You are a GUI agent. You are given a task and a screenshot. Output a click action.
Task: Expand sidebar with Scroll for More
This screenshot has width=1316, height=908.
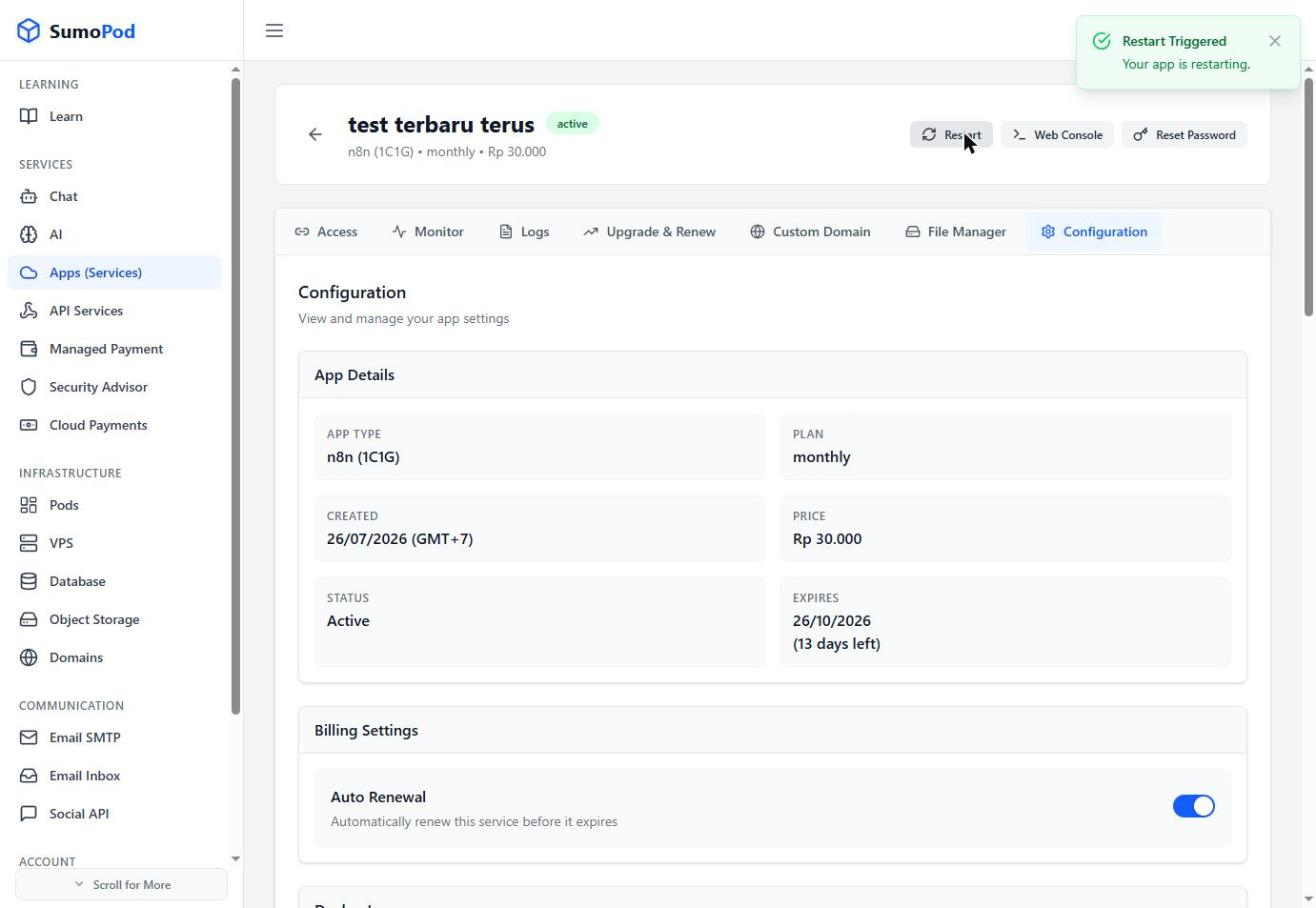pos(121,884)
